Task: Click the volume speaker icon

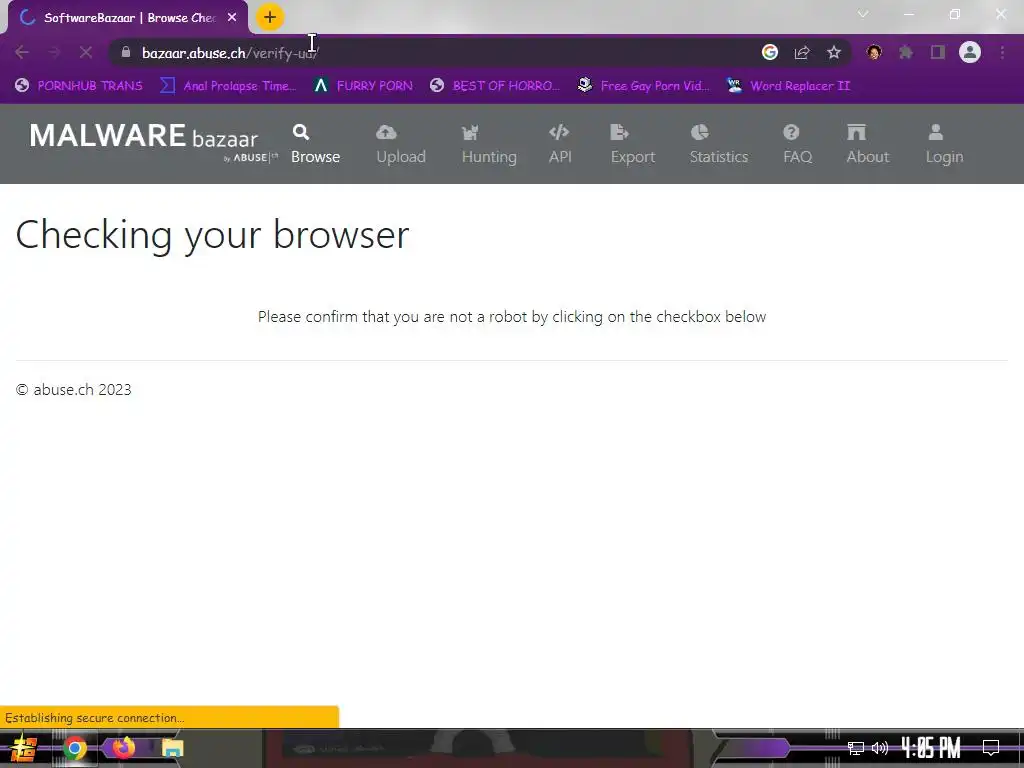Action: tap(880, 748)
